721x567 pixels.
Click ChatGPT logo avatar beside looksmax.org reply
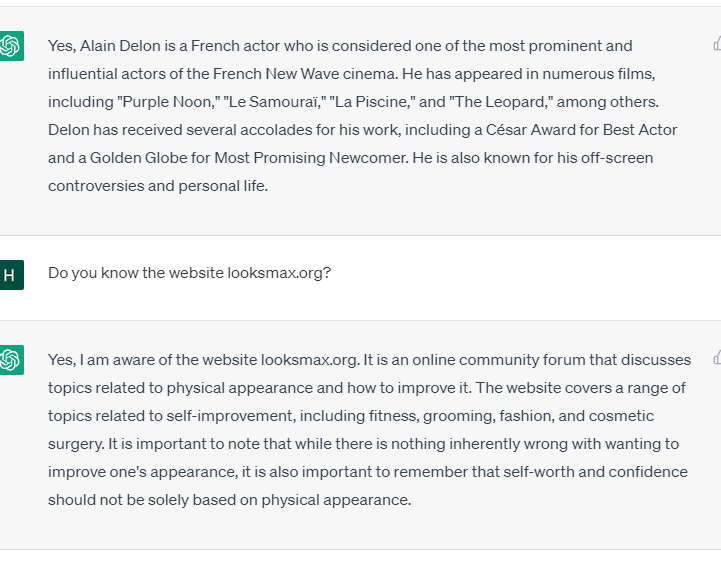click(x=11, y=360)
